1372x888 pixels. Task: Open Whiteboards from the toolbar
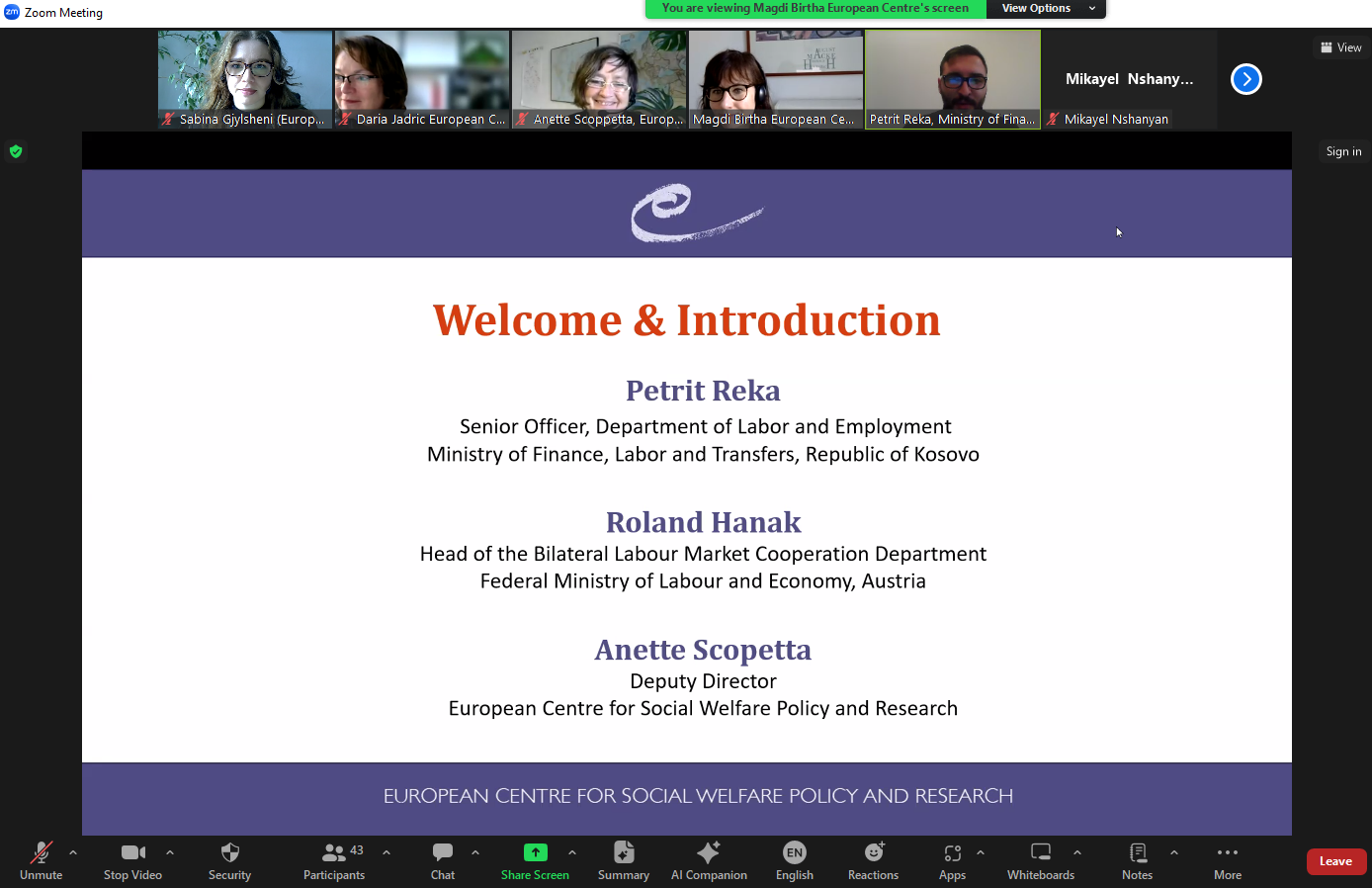coord(1040,859)
